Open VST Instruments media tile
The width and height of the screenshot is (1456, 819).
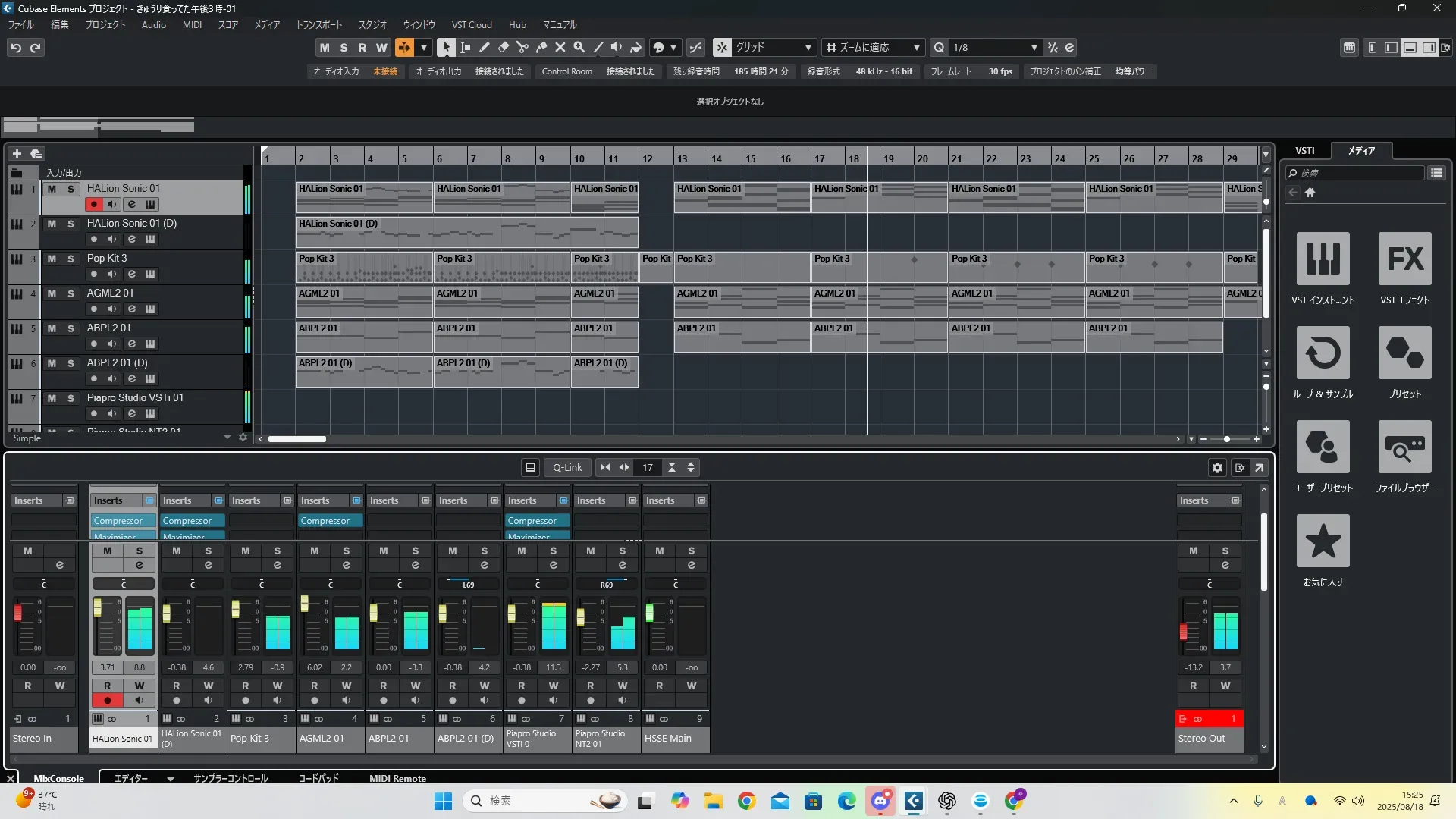click(1323, 259)
